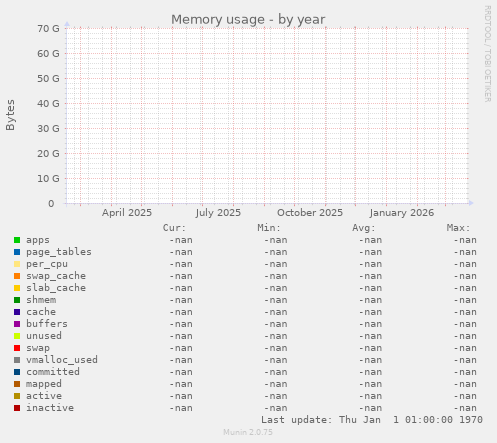Click the Avg value for swap
Image resolution: width=497 pixels, height=443 pixels.
point(370,348)
